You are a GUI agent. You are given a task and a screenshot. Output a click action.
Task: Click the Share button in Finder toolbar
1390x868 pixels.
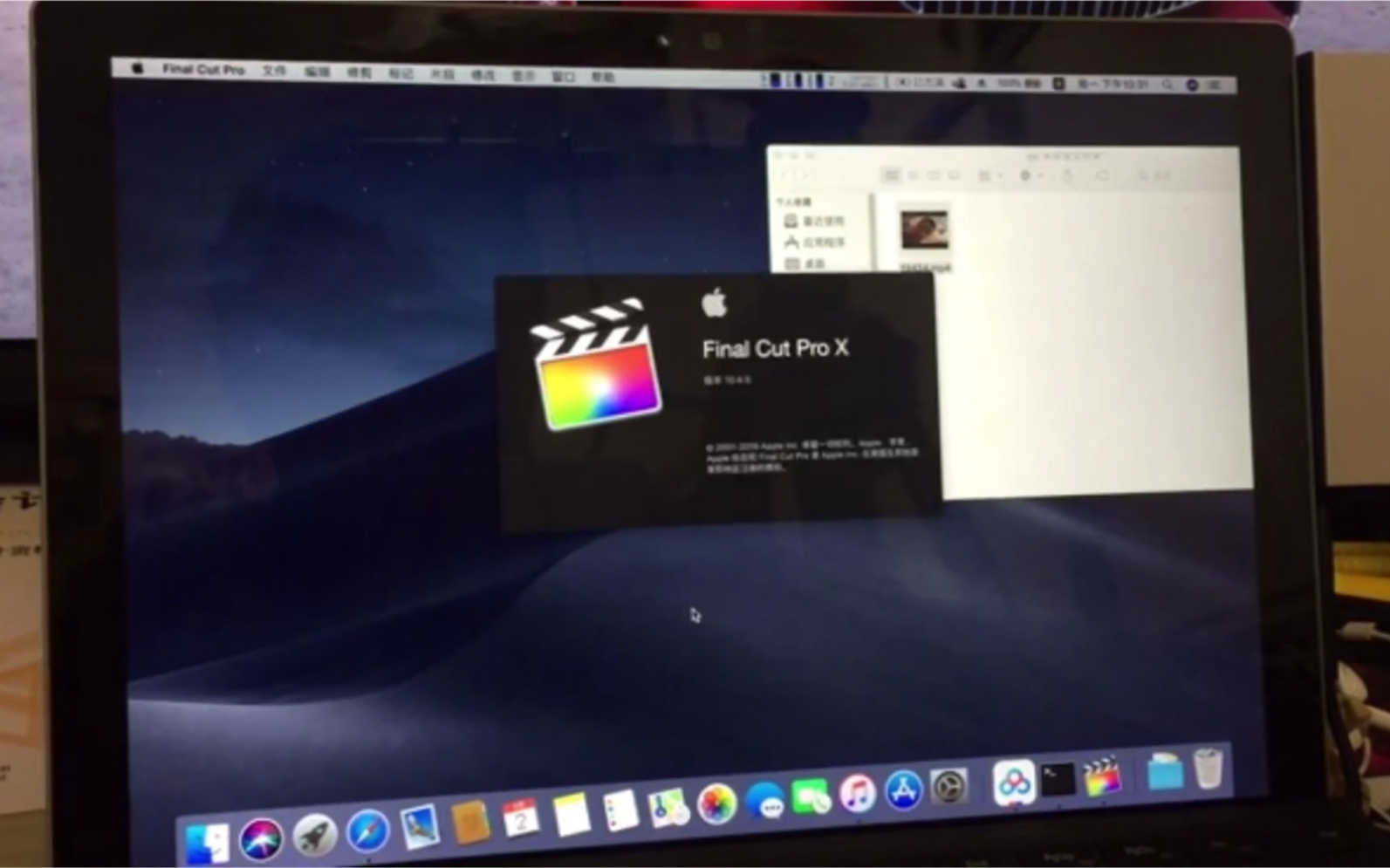(1066, 176)
